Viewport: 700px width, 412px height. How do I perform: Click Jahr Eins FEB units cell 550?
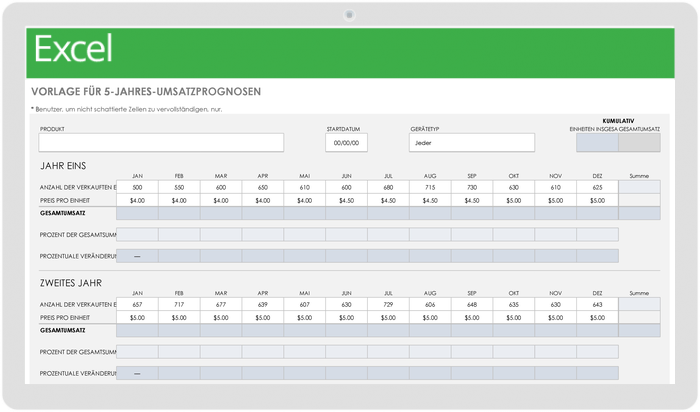(x=179, y=187)
